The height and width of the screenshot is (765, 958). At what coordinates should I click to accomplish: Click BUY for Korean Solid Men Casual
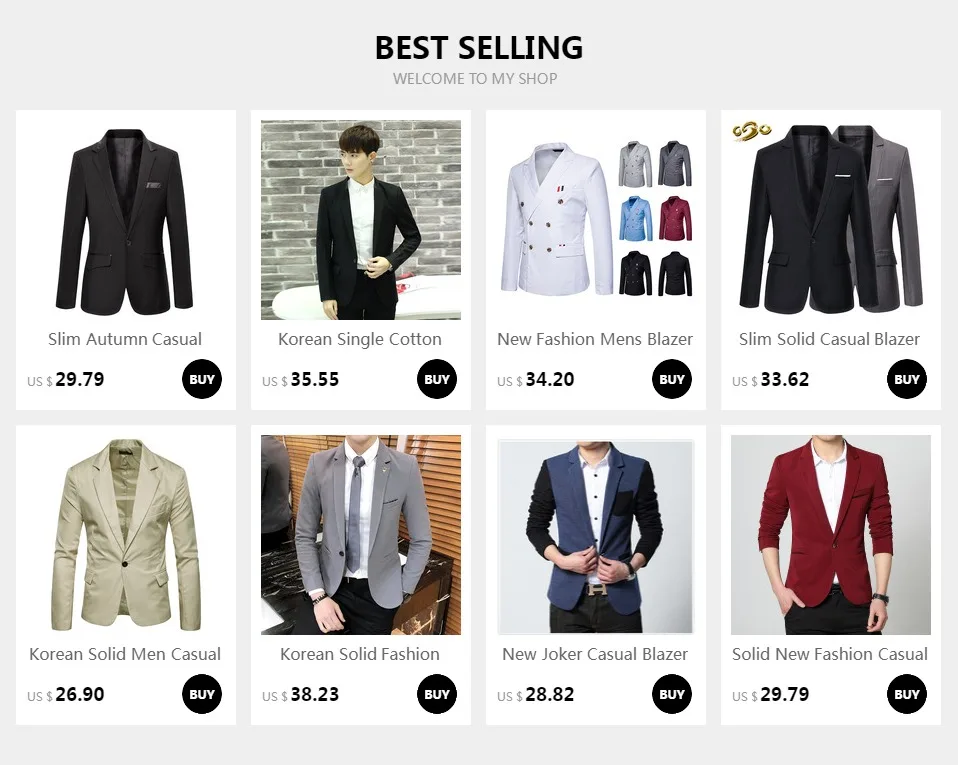click(x=202, y=694)
